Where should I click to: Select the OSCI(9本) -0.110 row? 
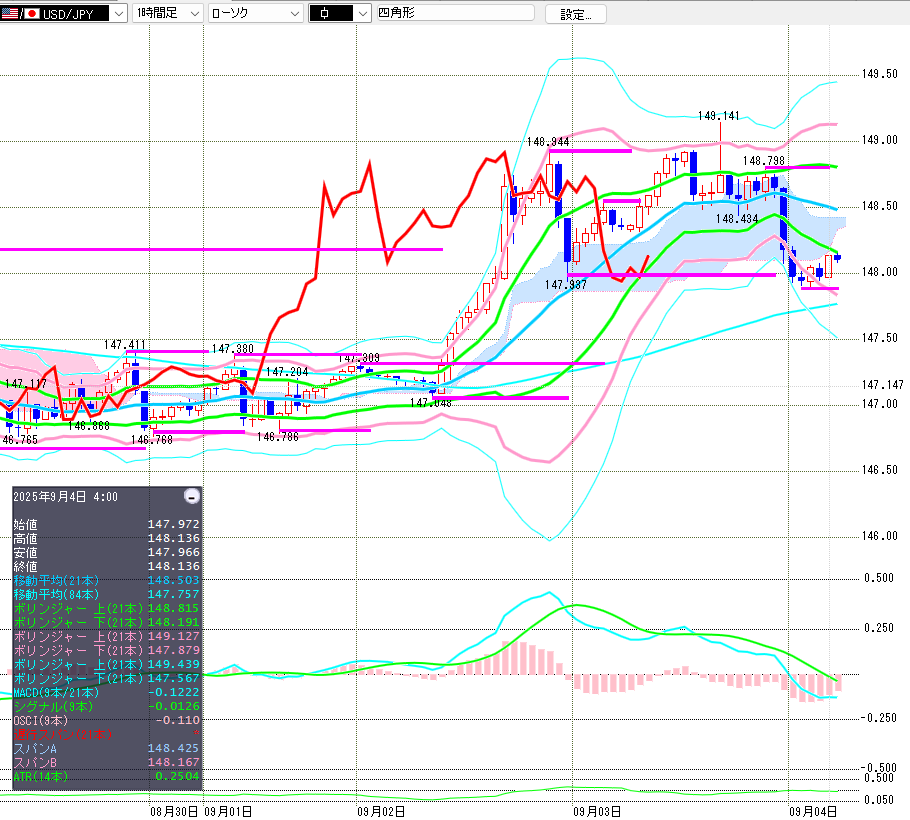point(107,720)
